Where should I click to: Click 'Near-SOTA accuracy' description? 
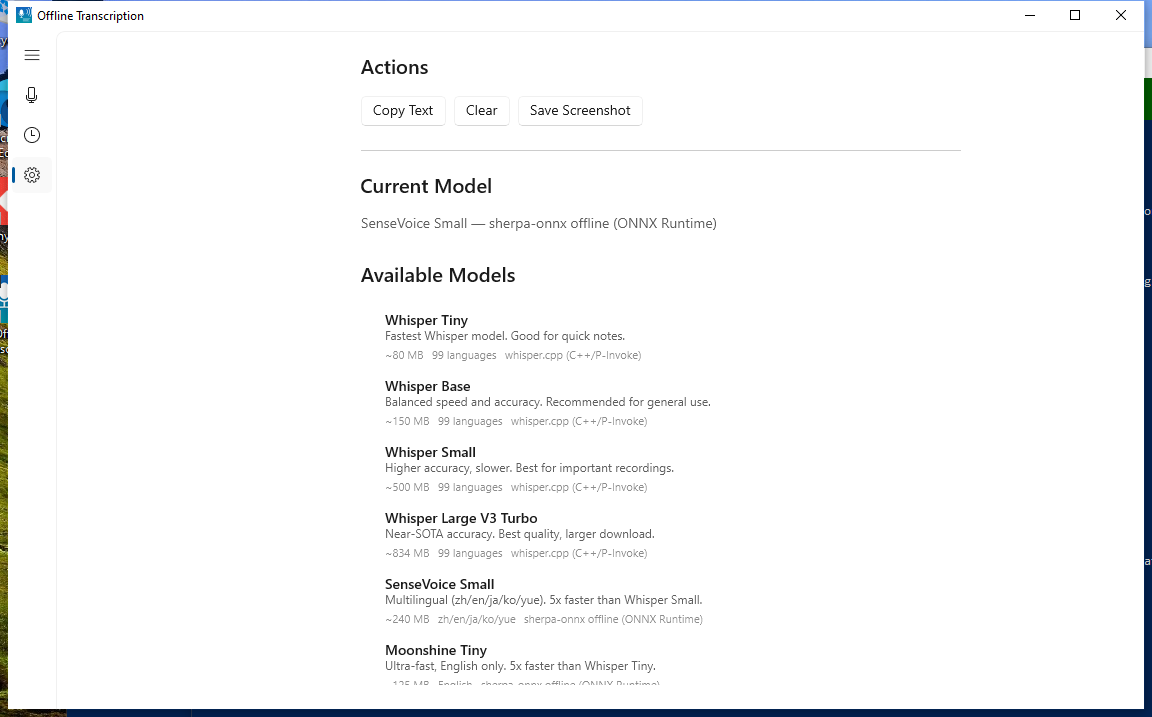pos(519,535)
